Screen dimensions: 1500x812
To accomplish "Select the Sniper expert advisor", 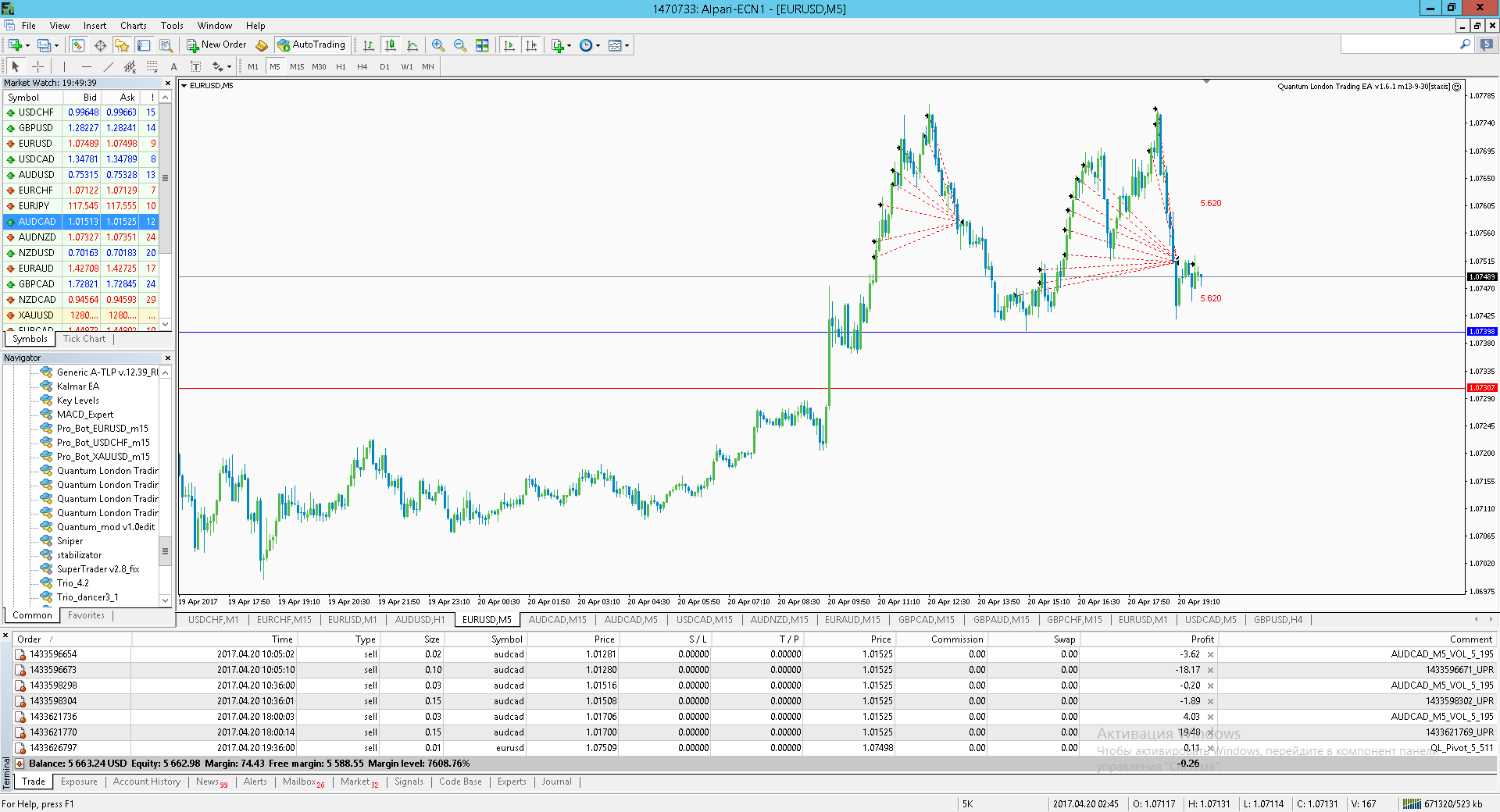I will tap(70, 541).
